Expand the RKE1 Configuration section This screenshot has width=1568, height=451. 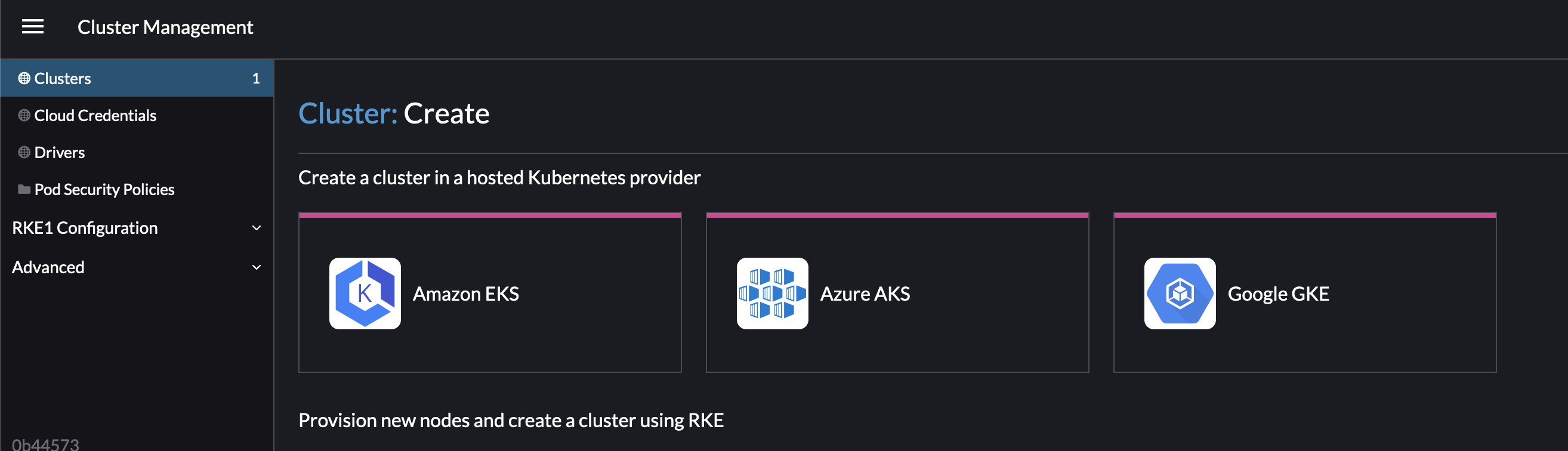tap(256, 228)
